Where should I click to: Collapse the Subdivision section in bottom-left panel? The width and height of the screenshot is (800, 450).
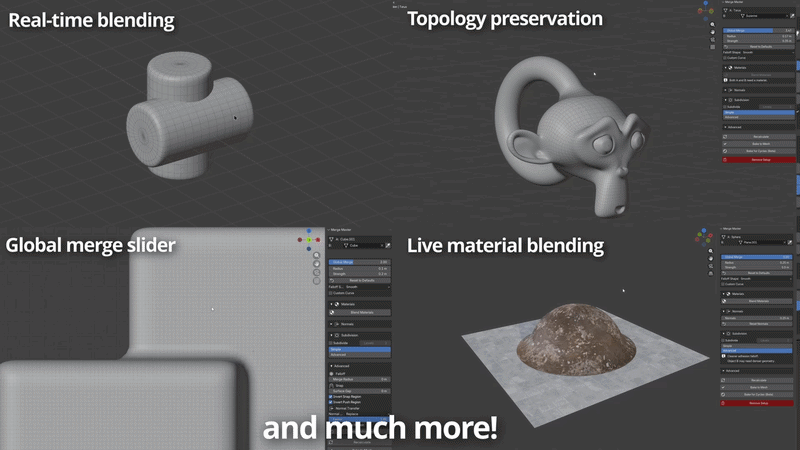332,335
